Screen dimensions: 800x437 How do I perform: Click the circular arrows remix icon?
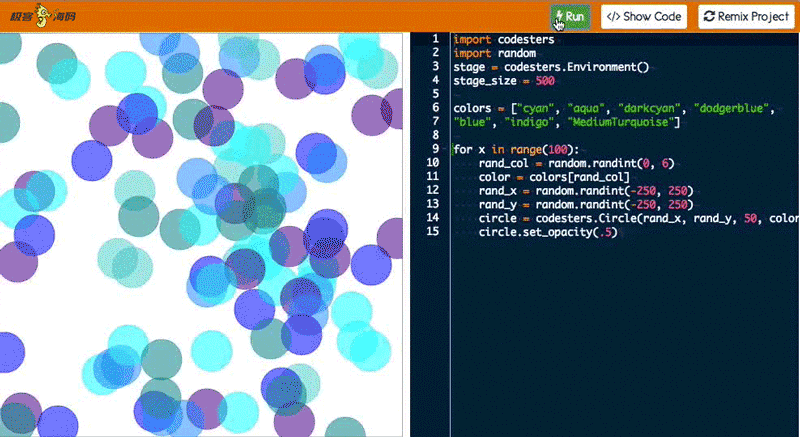709,17
